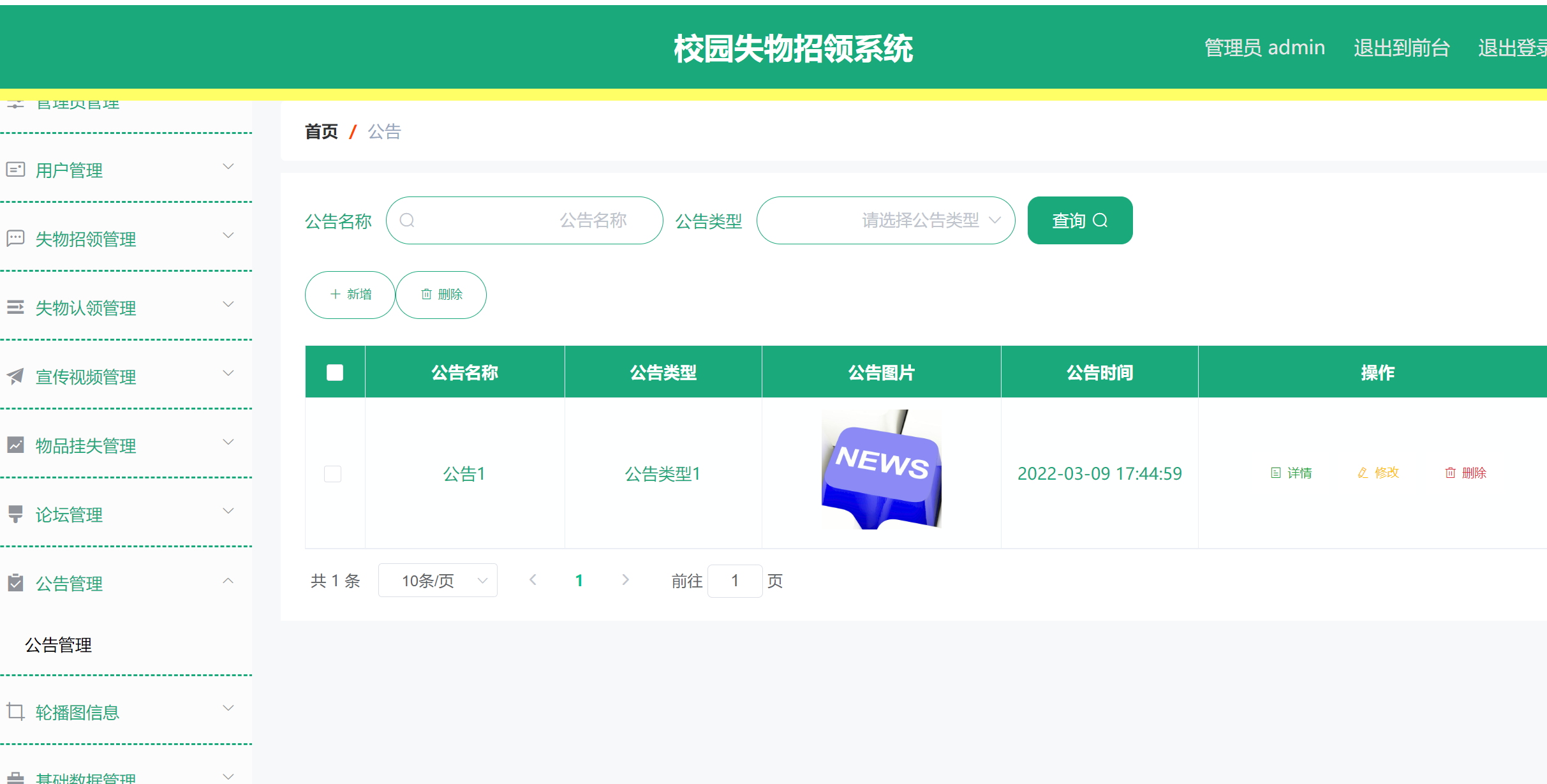Click the NEWS announcement image thumbnail
This screenshot has width=1547, height=784.
[881, 470]
